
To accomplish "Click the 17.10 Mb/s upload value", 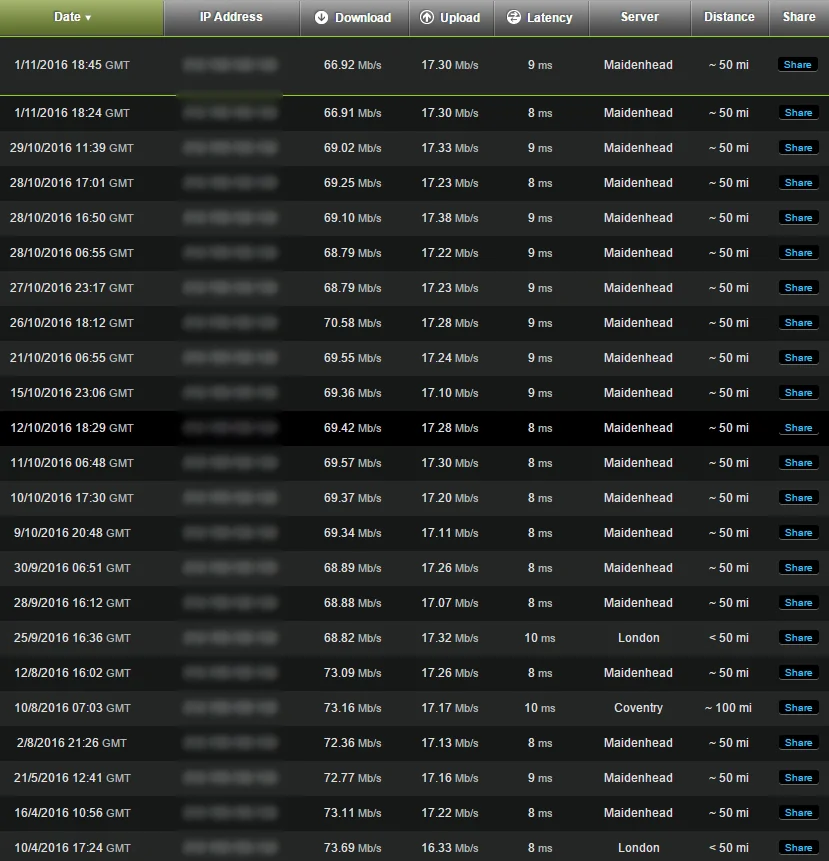I will [450, 393].
